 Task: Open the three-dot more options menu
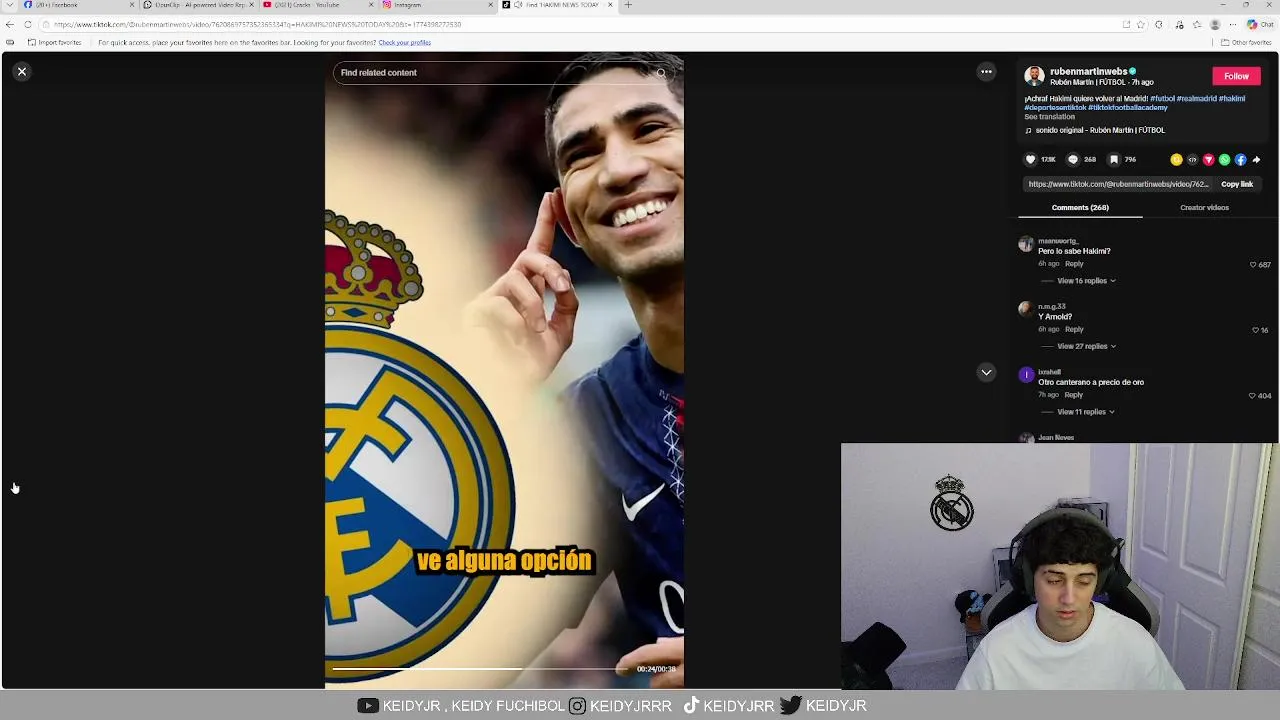click(x=986, y=72)
